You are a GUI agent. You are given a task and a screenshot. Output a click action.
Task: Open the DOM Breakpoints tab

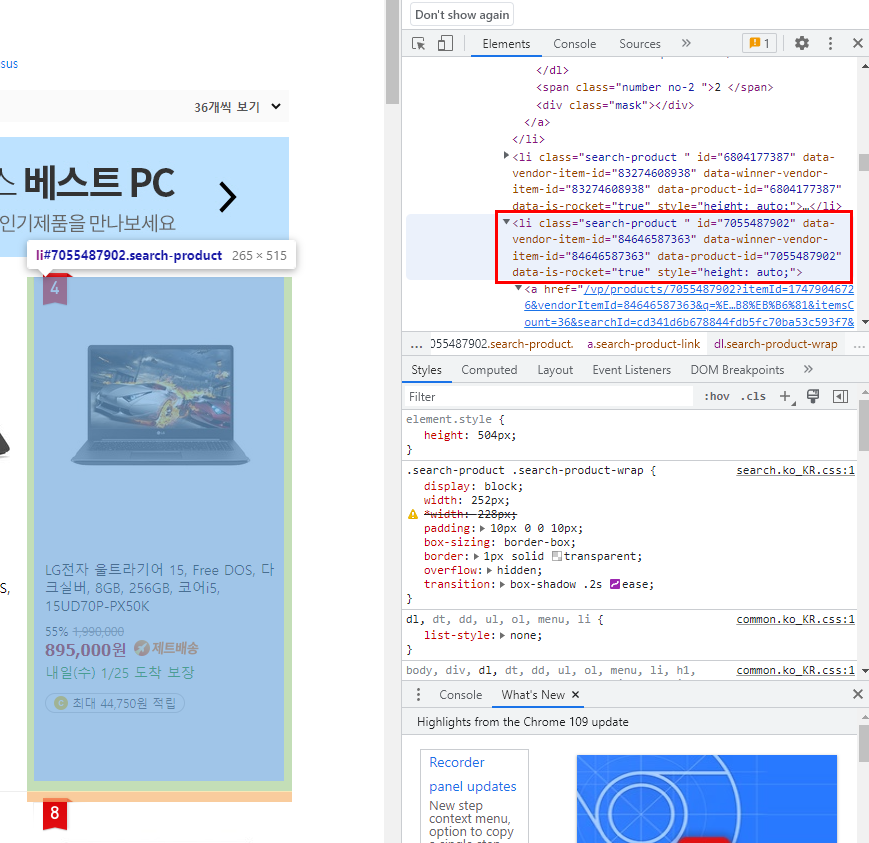(737, 370)
